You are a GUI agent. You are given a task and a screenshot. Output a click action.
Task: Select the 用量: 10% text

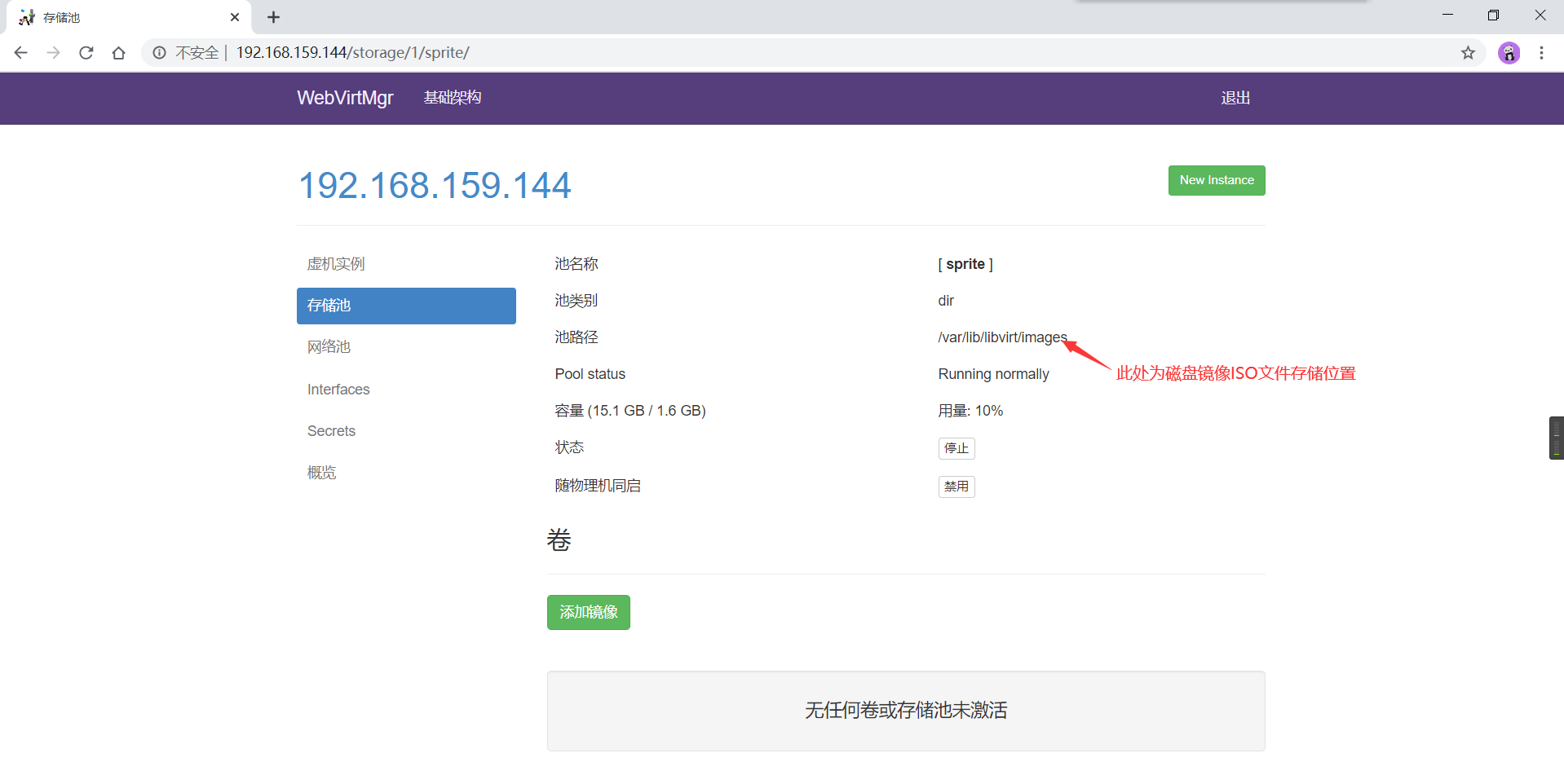point(970,411)
